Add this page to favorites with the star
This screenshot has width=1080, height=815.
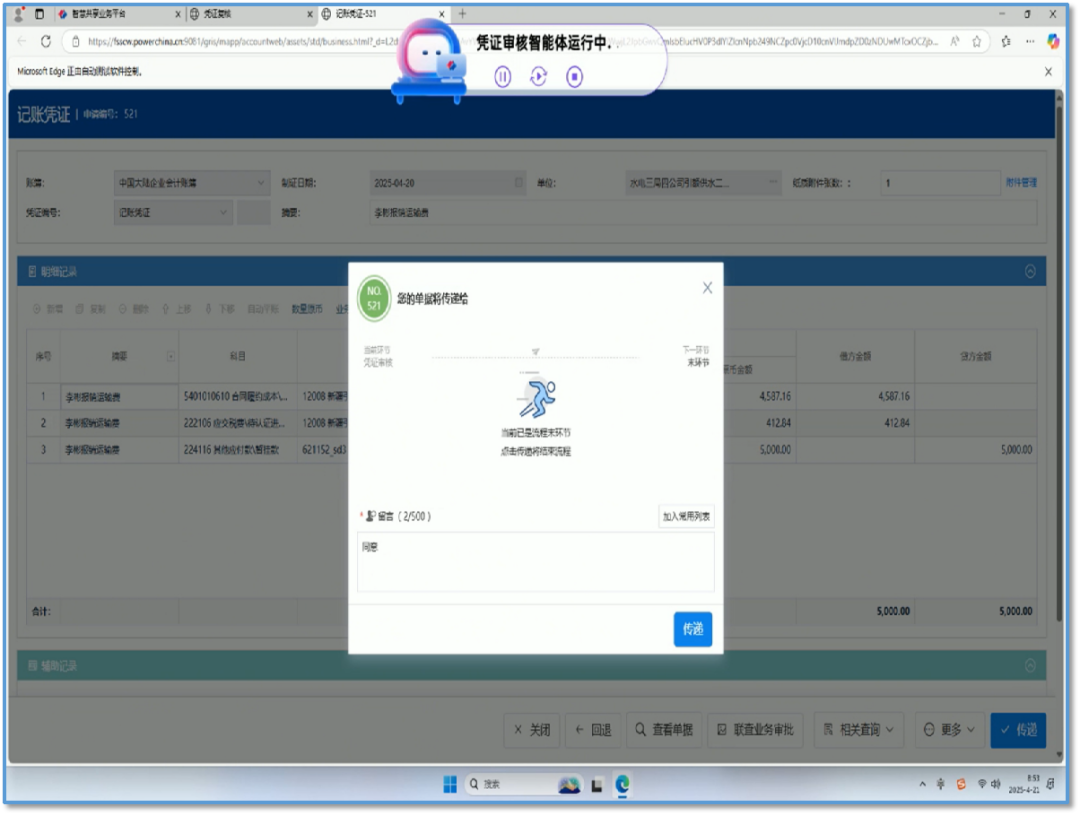[977, 42]
